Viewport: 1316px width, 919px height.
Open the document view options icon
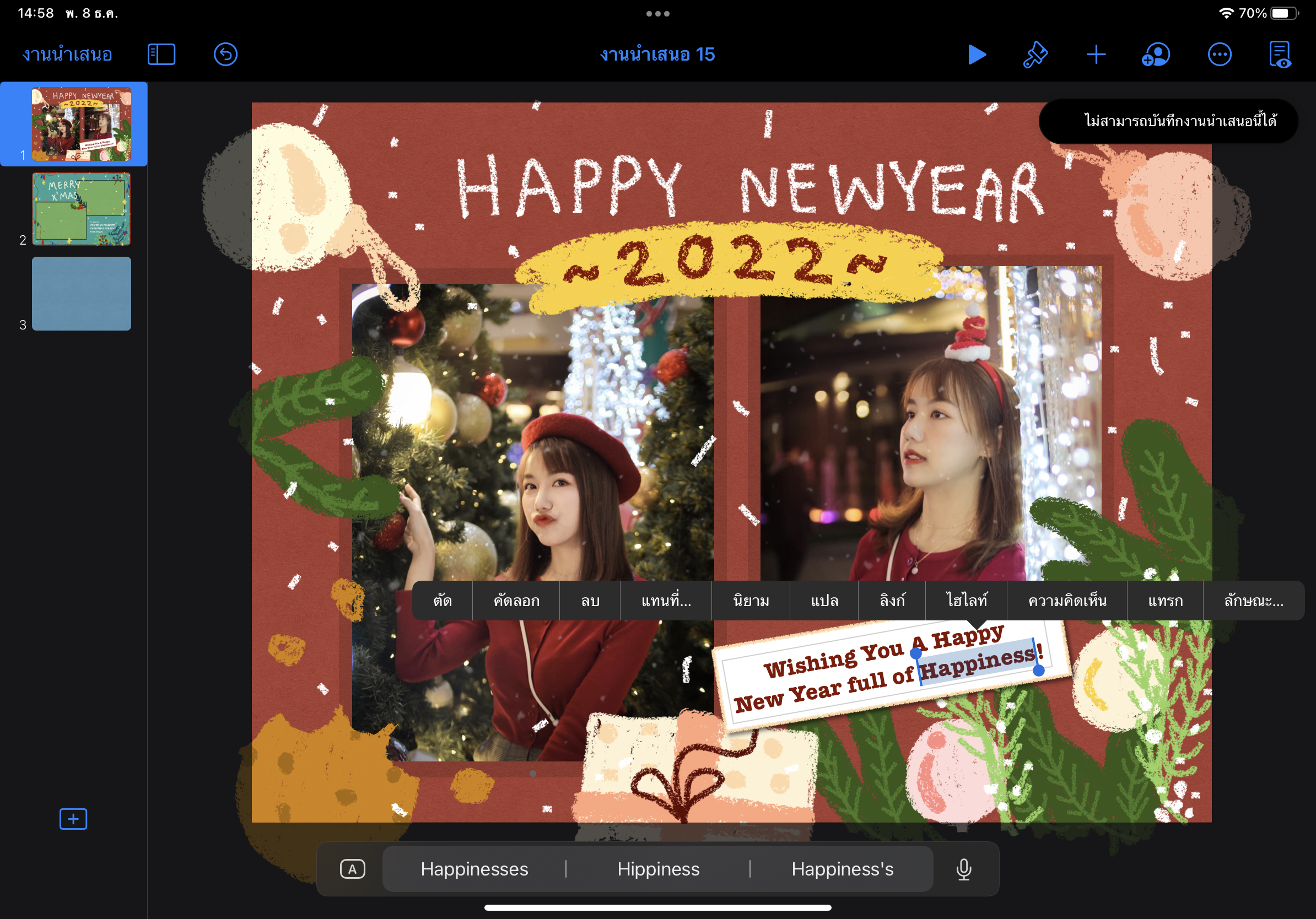(x=1280, y=55)
